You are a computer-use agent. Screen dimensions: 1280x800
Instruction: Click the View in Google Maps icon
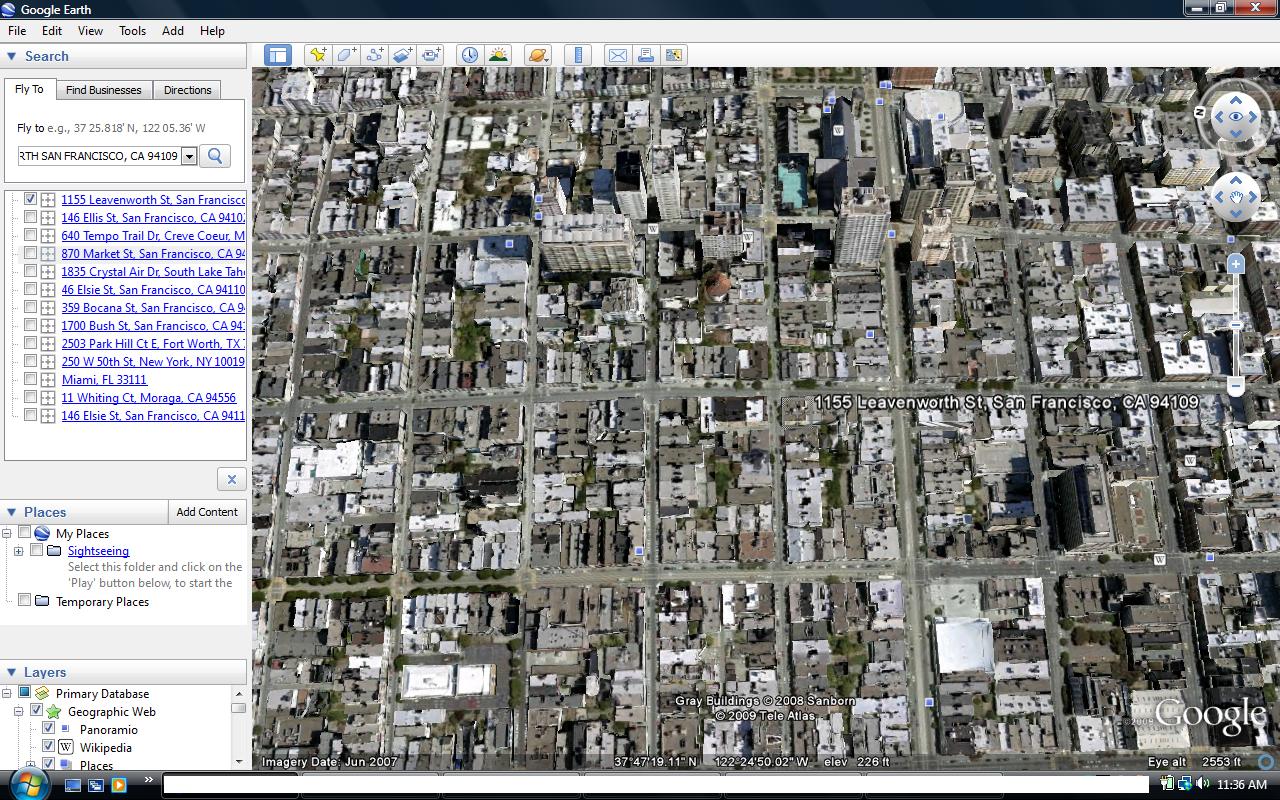pos(674,55)
